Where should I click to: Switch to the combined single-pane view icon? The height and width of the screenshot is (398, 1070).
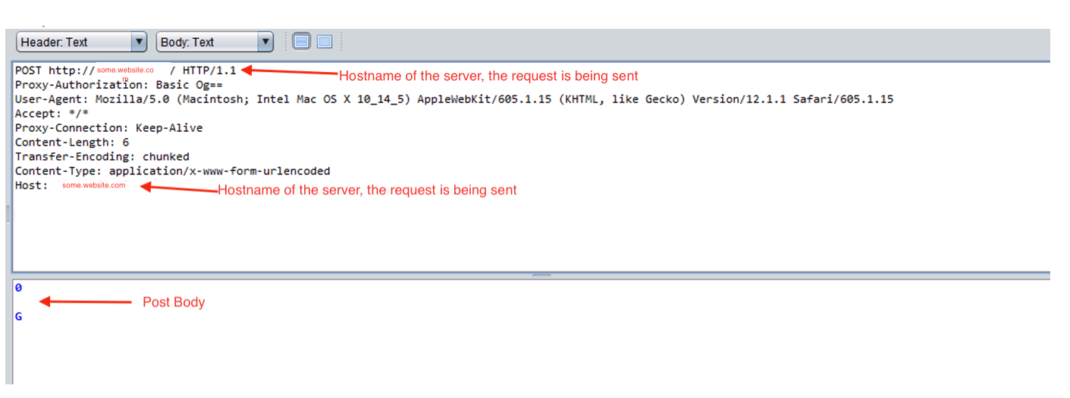[x=324, y=42]
